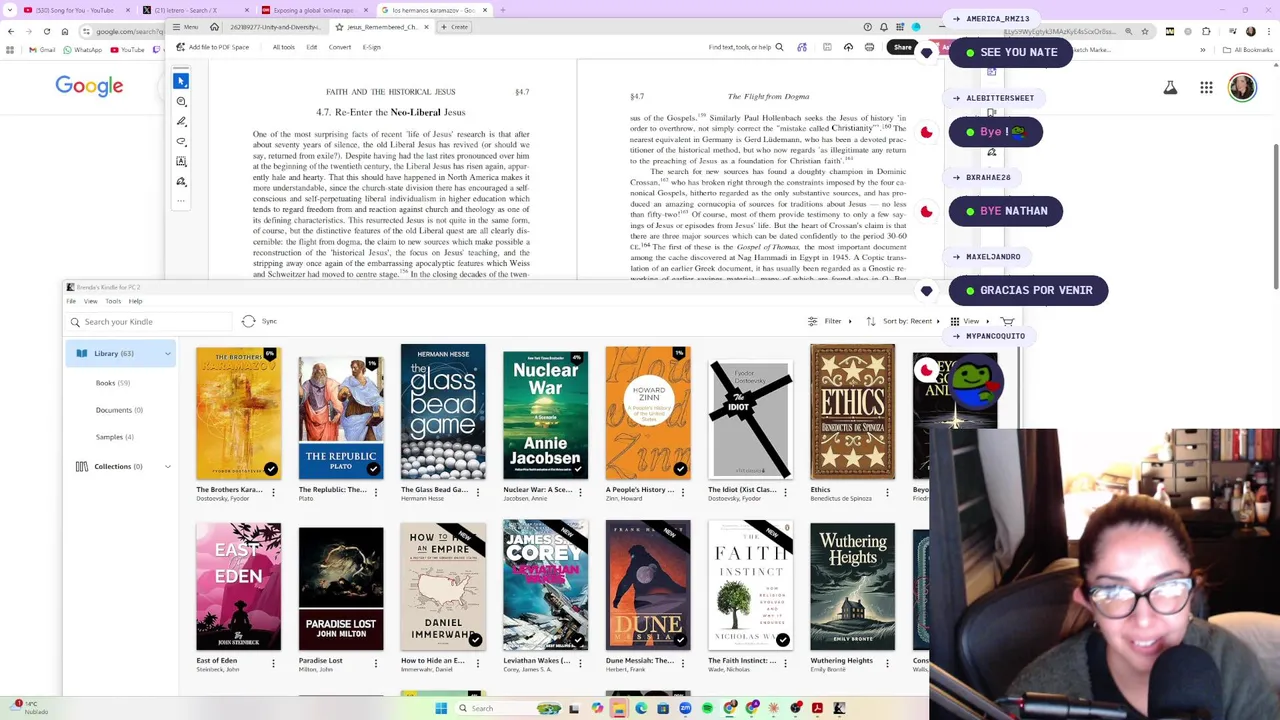
Task: Select the draw freeform lasso tool in Acrobat
Action: tap(181, 141)
